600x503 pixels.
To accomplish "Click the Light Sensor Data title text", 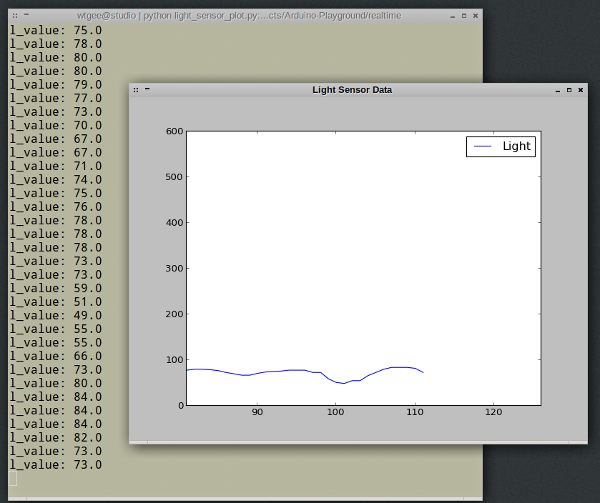I will tap(352, 90).
